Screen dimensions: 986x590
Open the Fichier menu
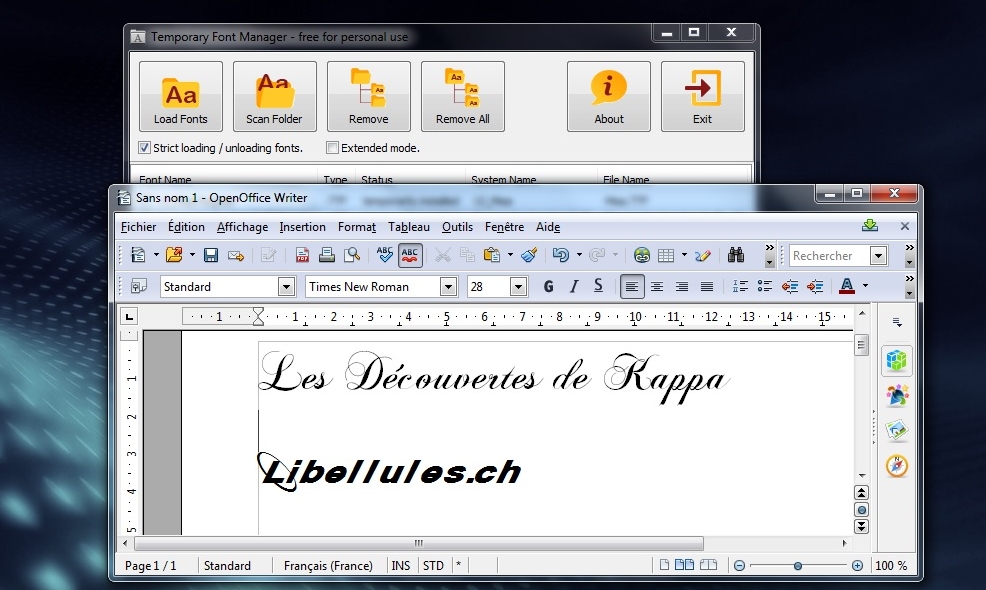tap(138, 227)
